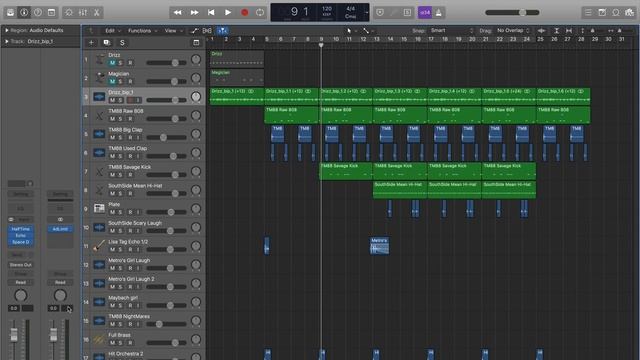Click the Rewind transport button
Image resolution: width=640 pixels, height=360 pixels.
point(178,13)
